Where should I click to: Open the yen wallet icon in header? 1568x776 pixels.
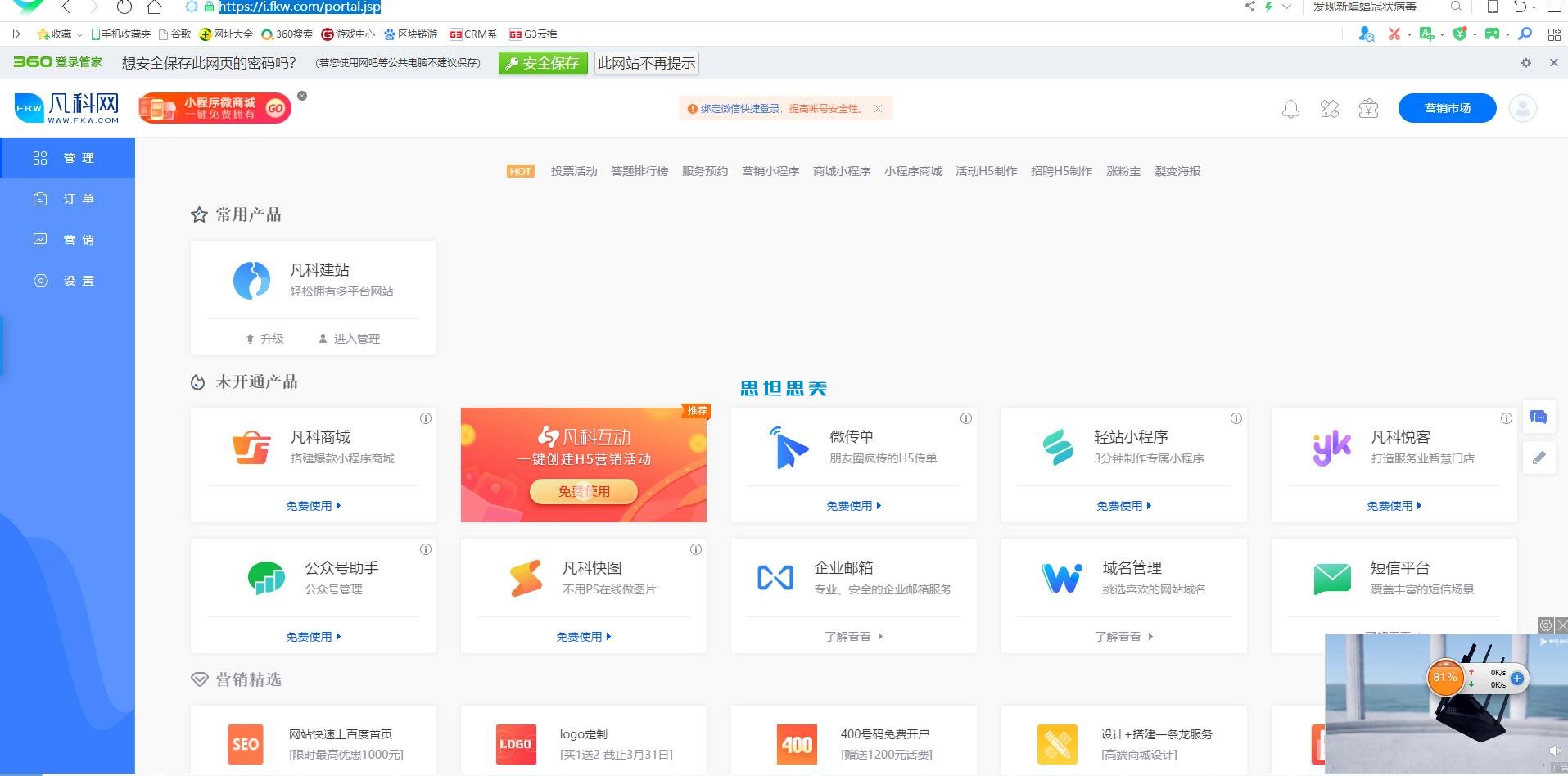[x=1368, y=109]
